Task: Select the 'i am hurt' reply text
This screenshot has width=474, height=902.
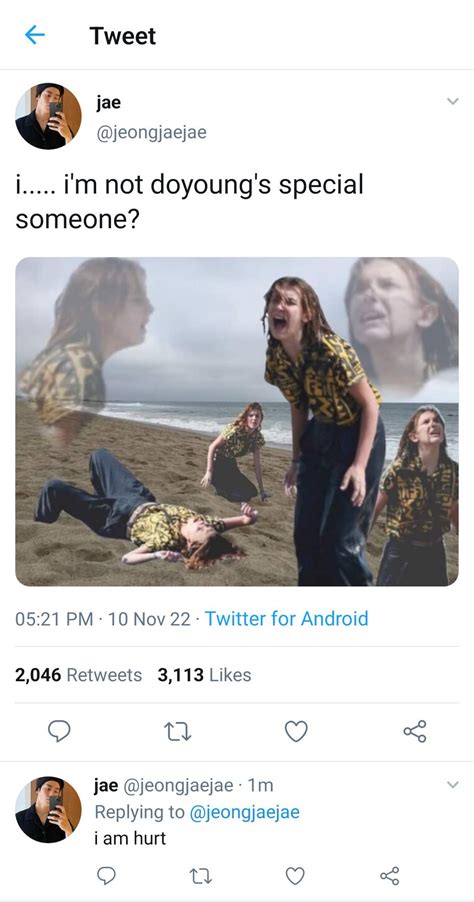Action: click(x=130, y=838)
